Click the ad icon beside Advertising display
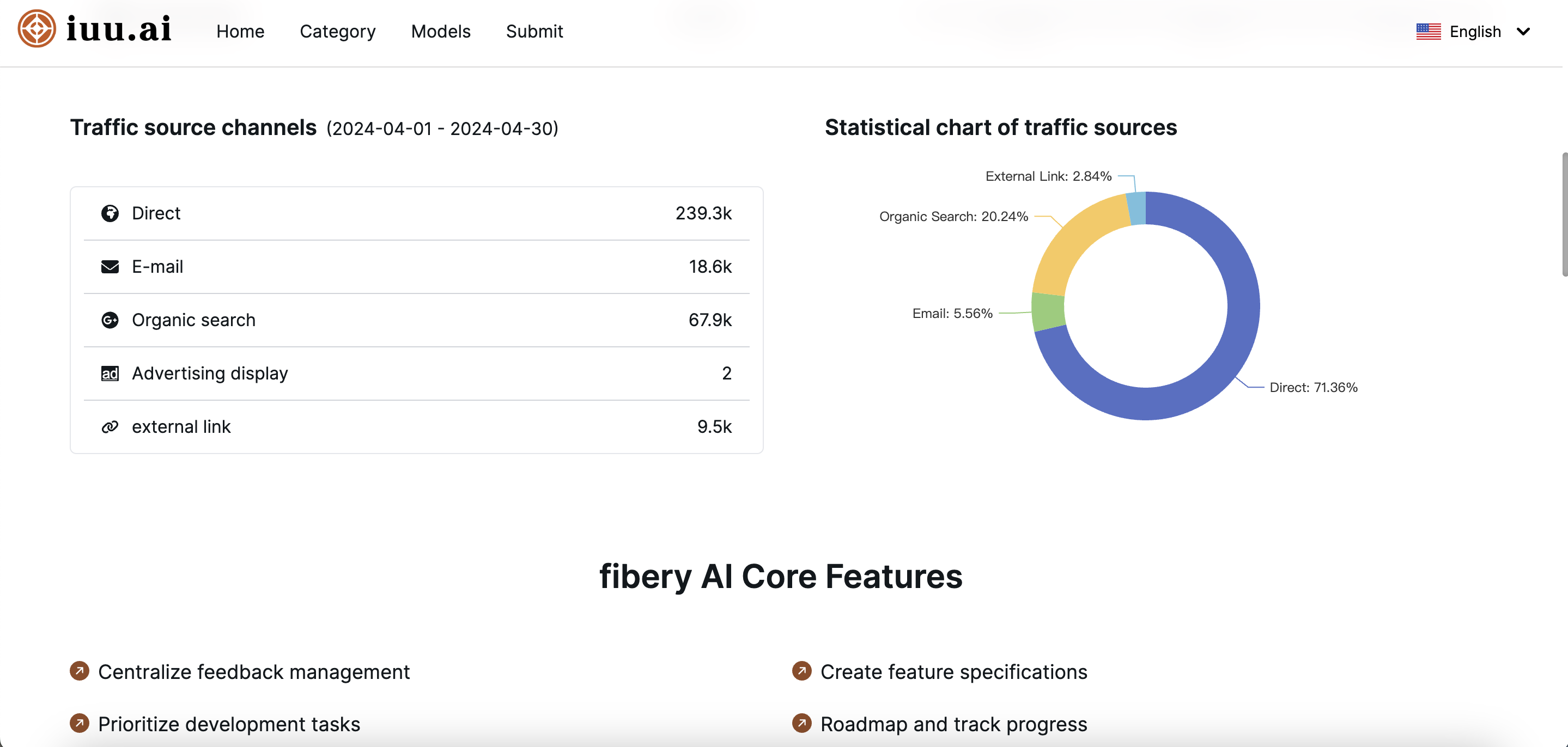The width and height of the screenshot is (1568, 747). [110, 373]
